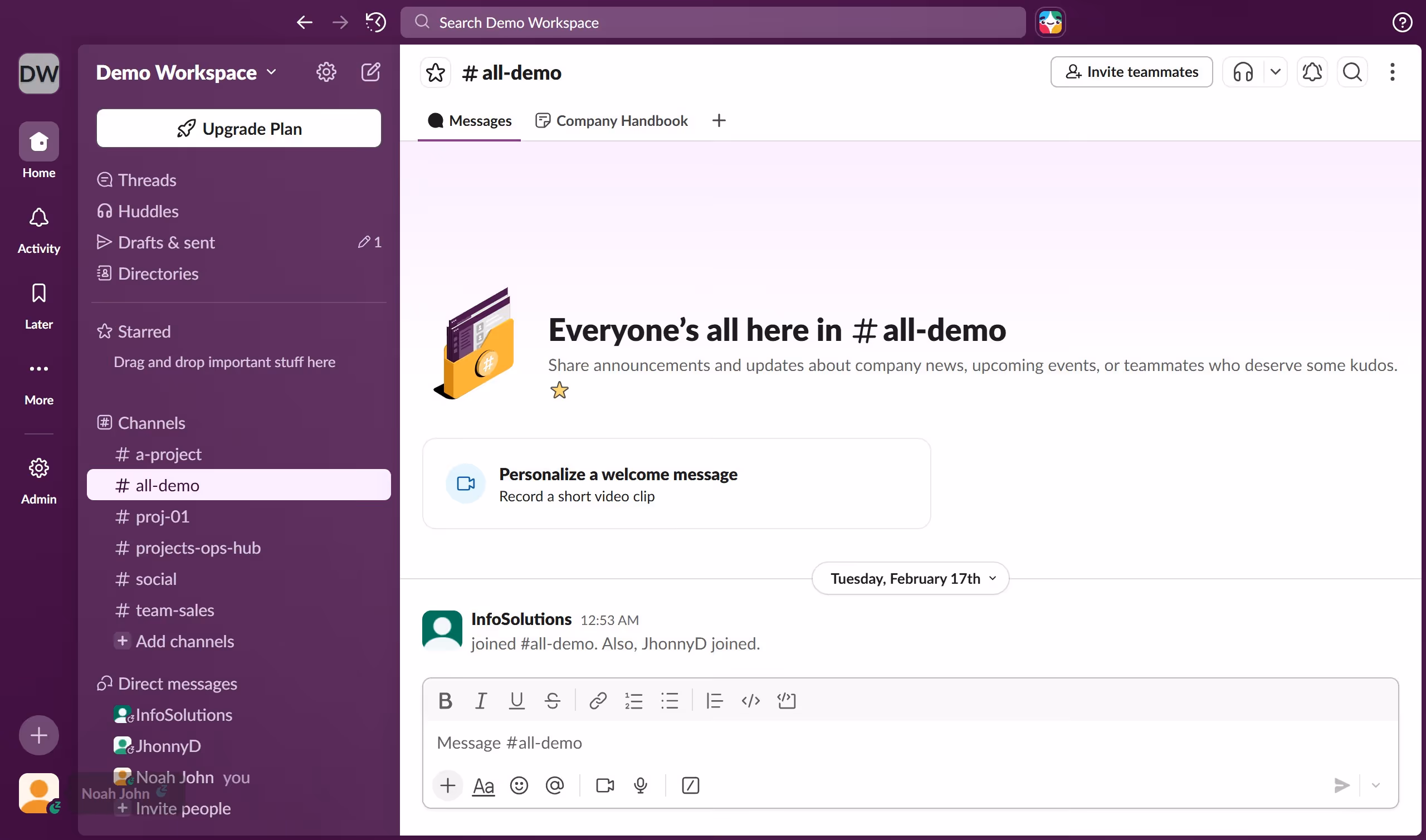Open help question mark icon
Image resolution: width=1426 pixels, height=840 pixels.
click(x=1401, y=23)
